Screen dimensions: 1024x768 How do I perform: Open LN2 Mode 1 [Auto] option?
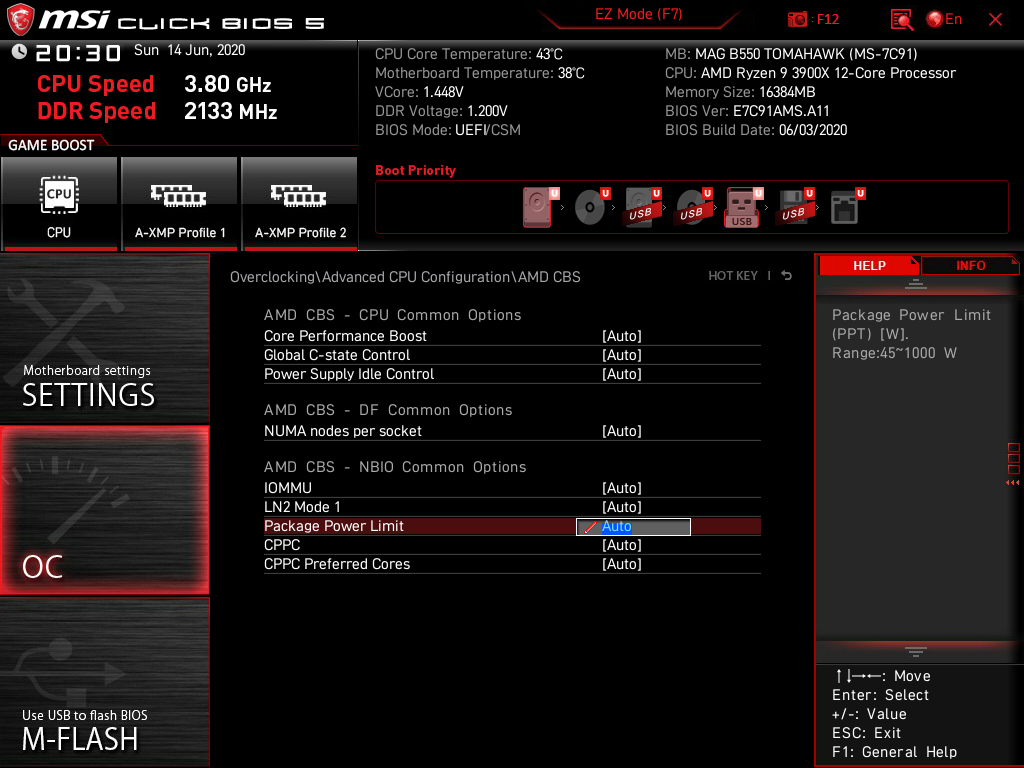pyautogui.click(x=622, y=507)
